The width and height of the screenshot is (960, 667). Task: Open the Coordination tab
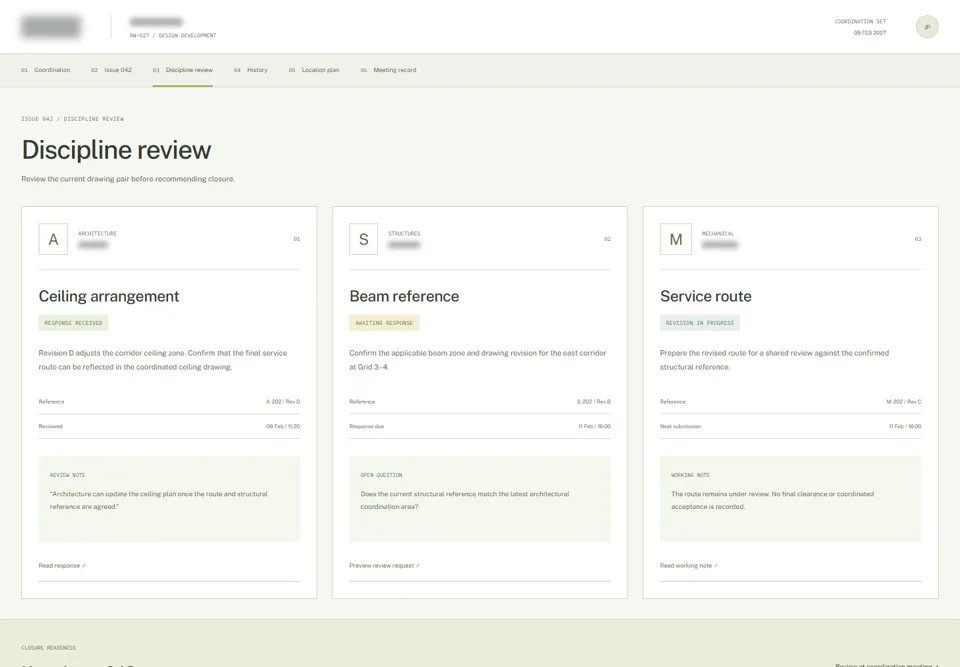pos(46,70)
